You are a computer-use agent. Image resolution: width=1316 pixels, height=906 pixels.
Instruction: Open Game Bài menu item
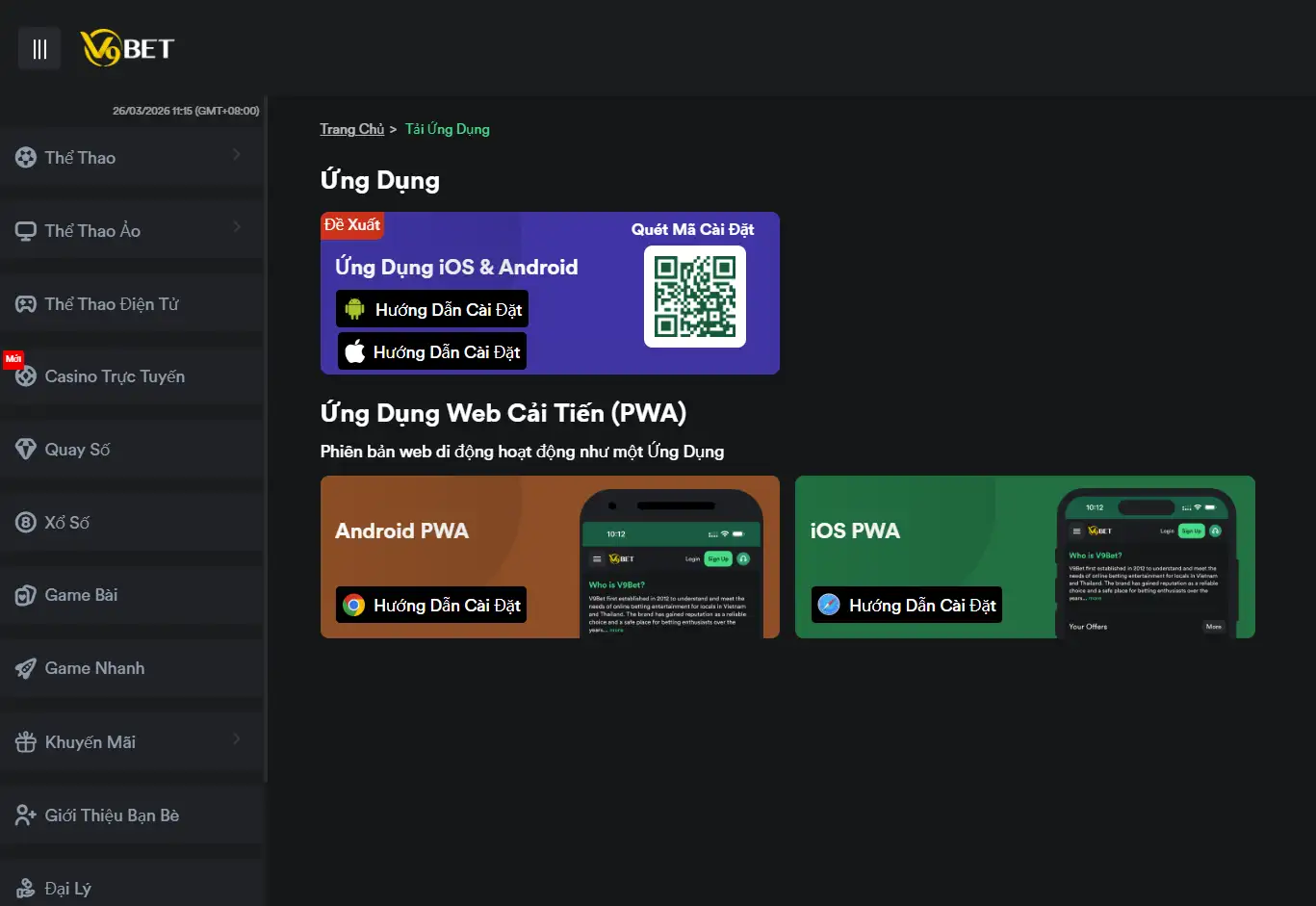click(81, 595)
